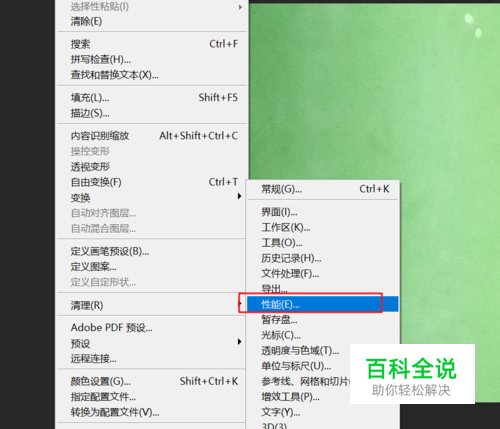Screen dimensions: 500x429
Task: Select 定义画笔预设(B)... entry
Action: [x=152, y=251]
